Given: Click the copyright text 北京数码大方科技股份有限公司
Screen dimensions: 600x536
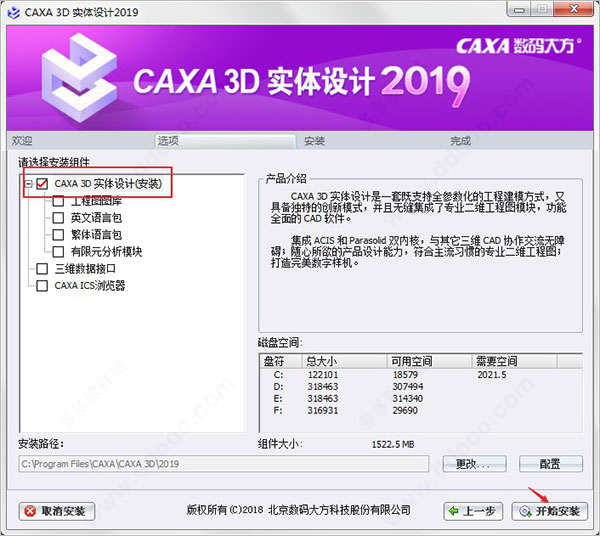Looking at the screenshot, I should pyautogui.click(x=340, y=510).
